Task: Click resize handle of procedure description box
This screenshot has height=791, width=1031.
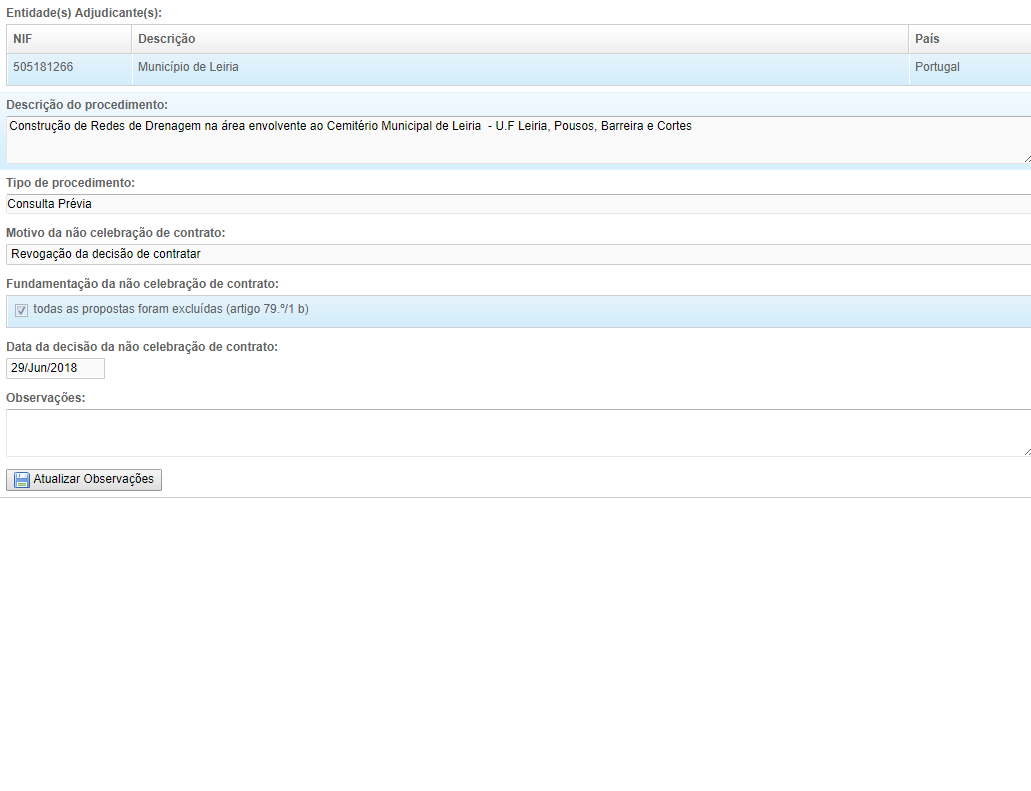Action: (1026, 158)
